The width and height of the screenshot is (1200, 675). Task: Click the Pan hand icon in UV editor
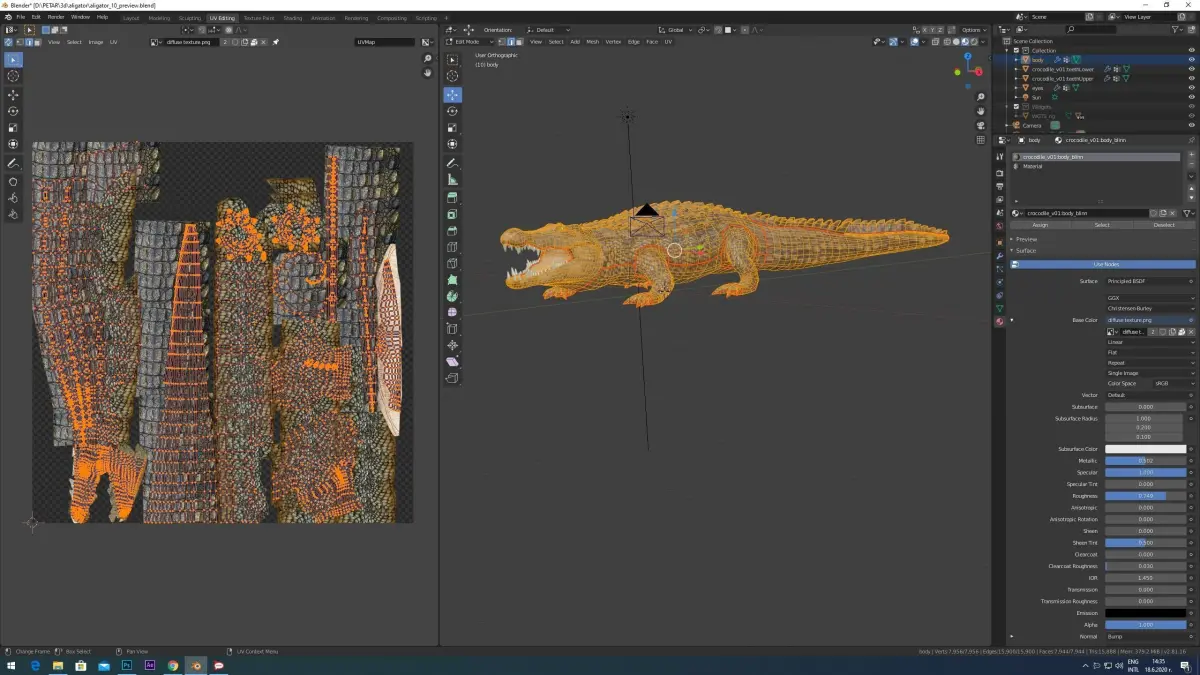pyautogui.click(x=428, y=73)
